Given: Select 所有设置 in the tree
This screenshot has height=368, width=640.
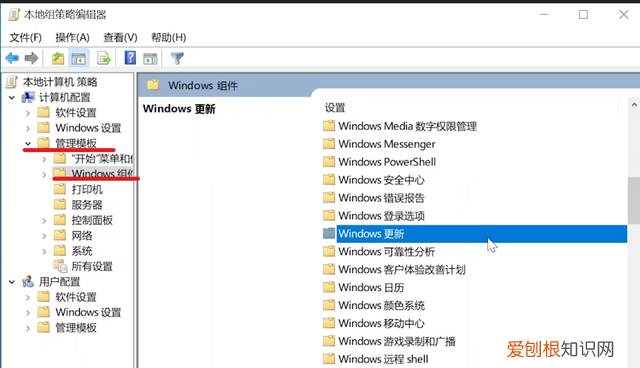Looking at the screenshot, I should (x=92, y=267).
